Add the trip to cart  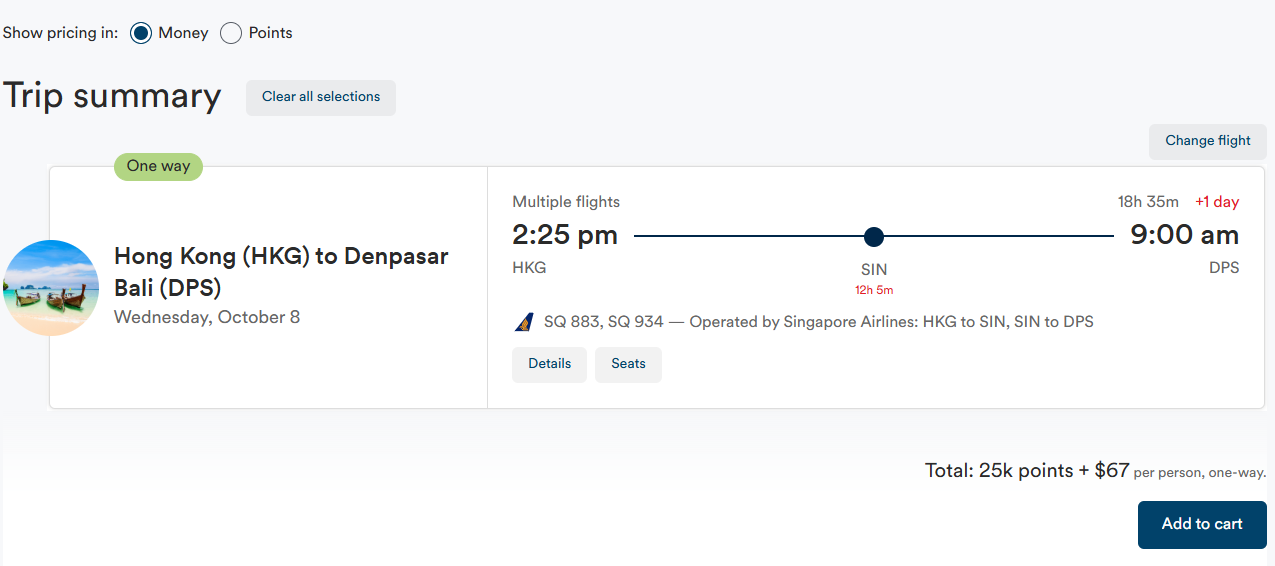pos(1201,524)
